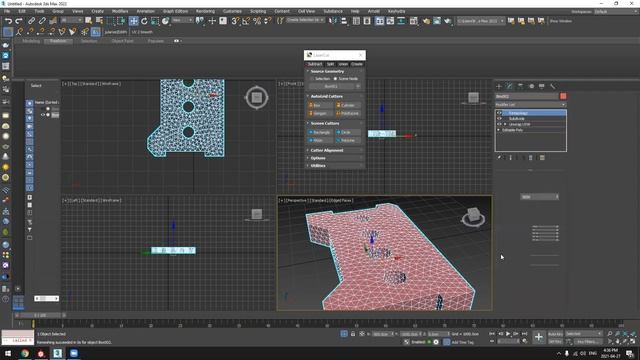Toggle the Percent Snap icon
This screenshot has height=360, width=640.
(x=257, y=21)
